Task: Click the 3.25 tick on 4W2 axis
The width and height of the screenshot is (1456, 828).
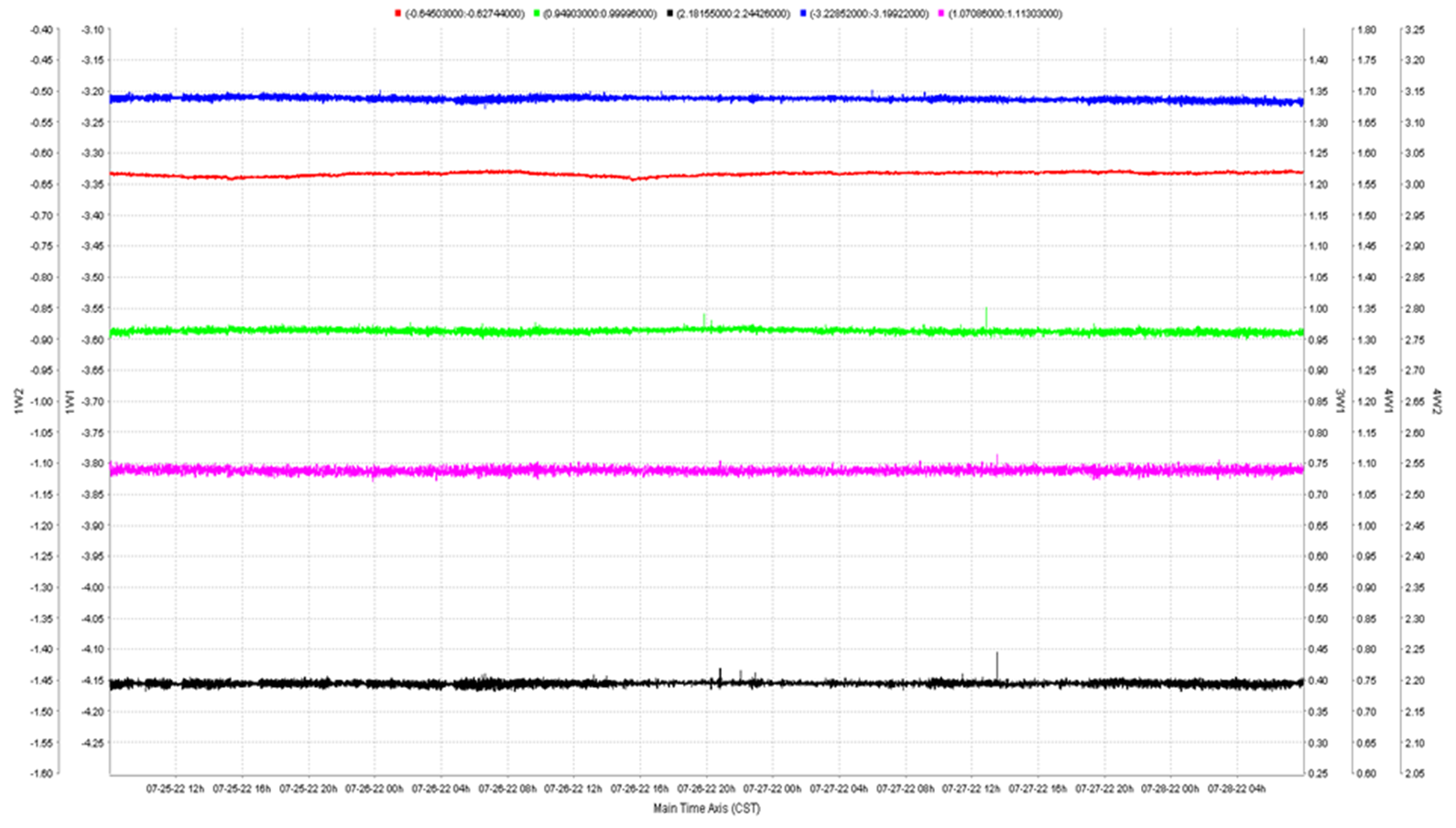Action: point(1413,30)
